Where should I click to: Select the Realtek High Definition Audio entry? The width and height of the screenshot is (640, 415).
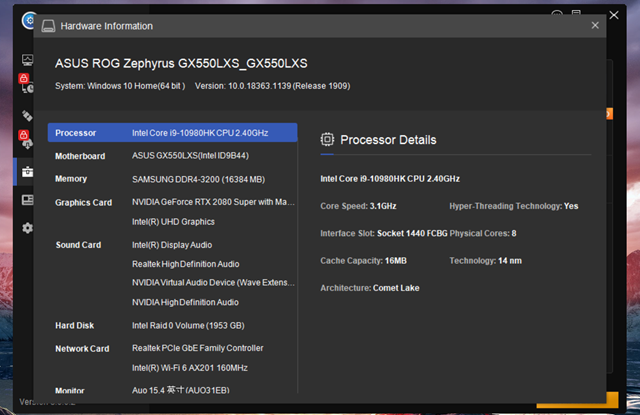pyautogui.click(x=185, y=264)
